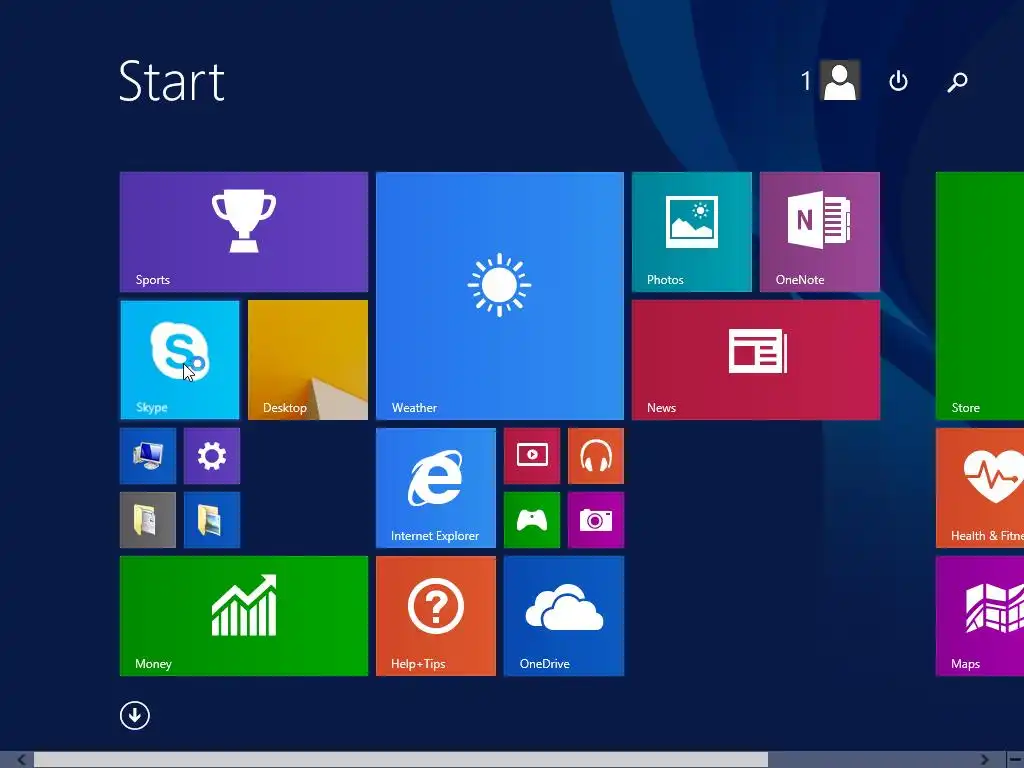Open the Video small tile
Viewport: 1024px width, 768px height.
point(532,456)
